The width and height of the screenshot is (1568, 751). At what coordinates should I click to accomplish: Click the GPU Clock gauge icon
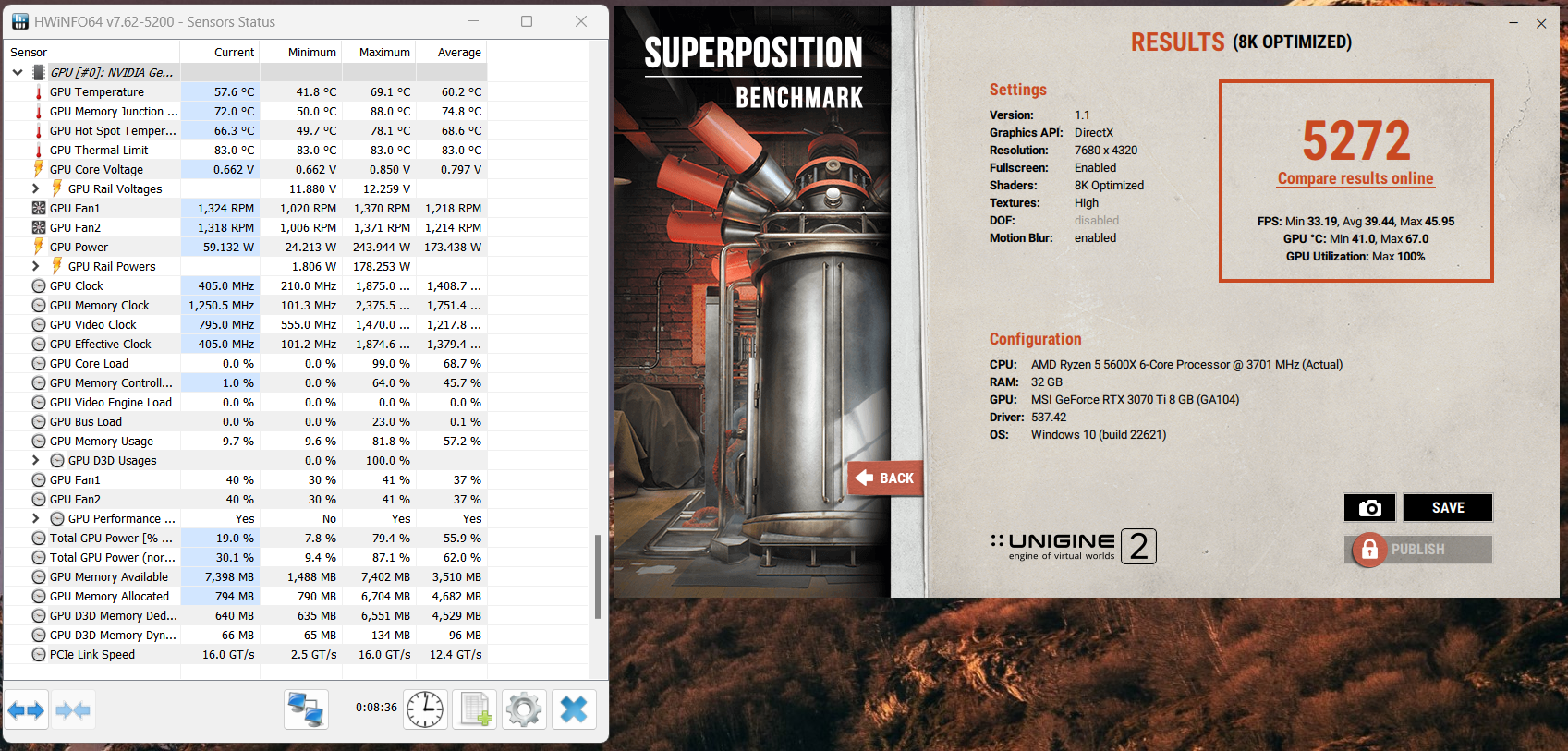pos(39,286)
